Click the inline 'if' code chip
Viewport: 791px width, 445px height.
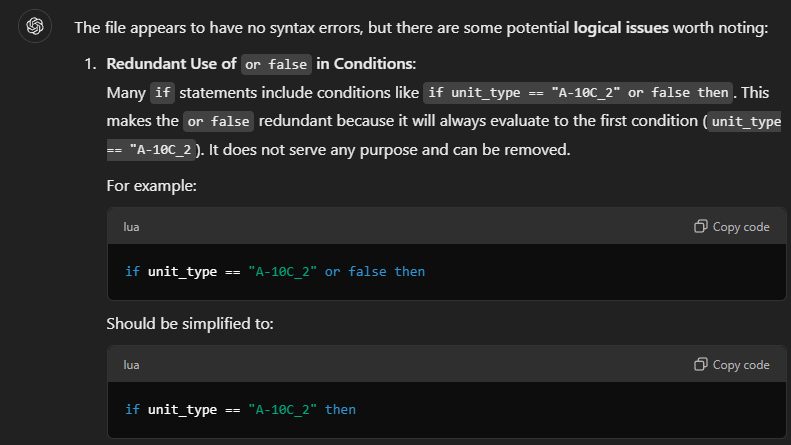click(162, 93)
